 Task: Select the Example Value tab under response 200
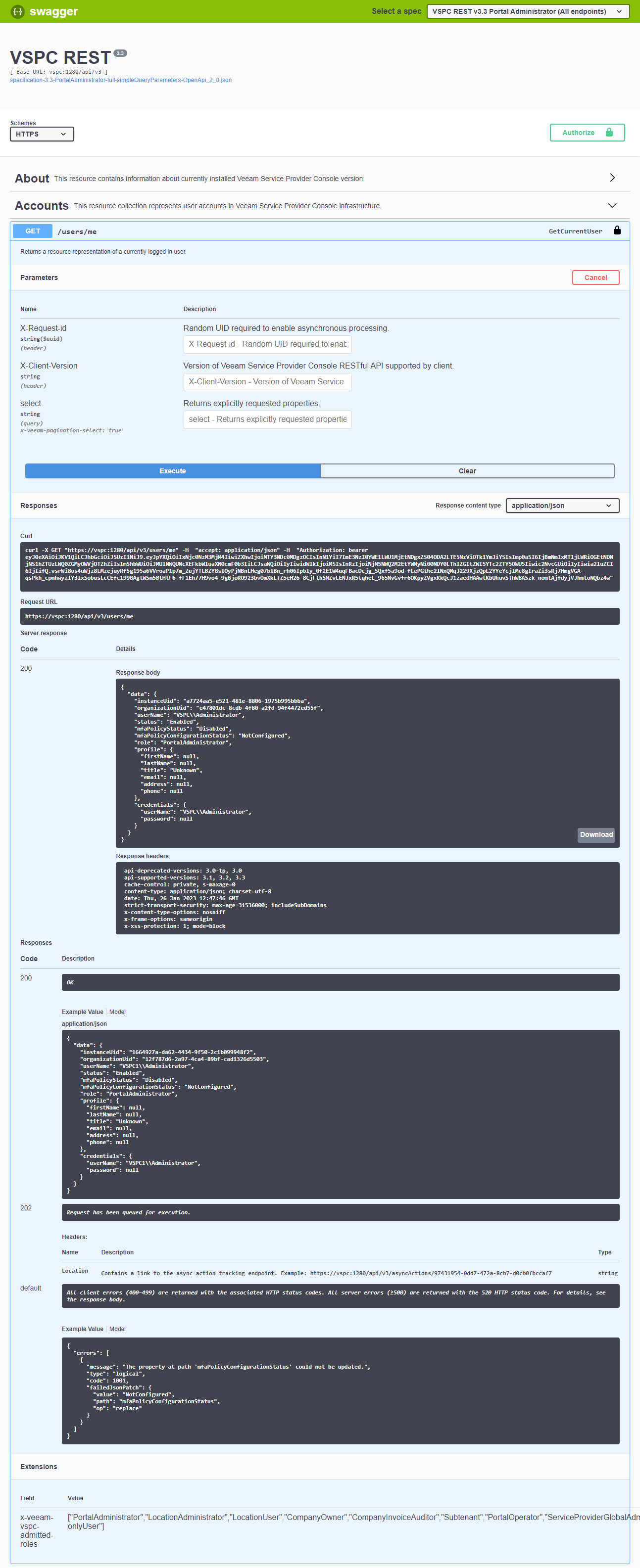click(x=82, y=1012)
